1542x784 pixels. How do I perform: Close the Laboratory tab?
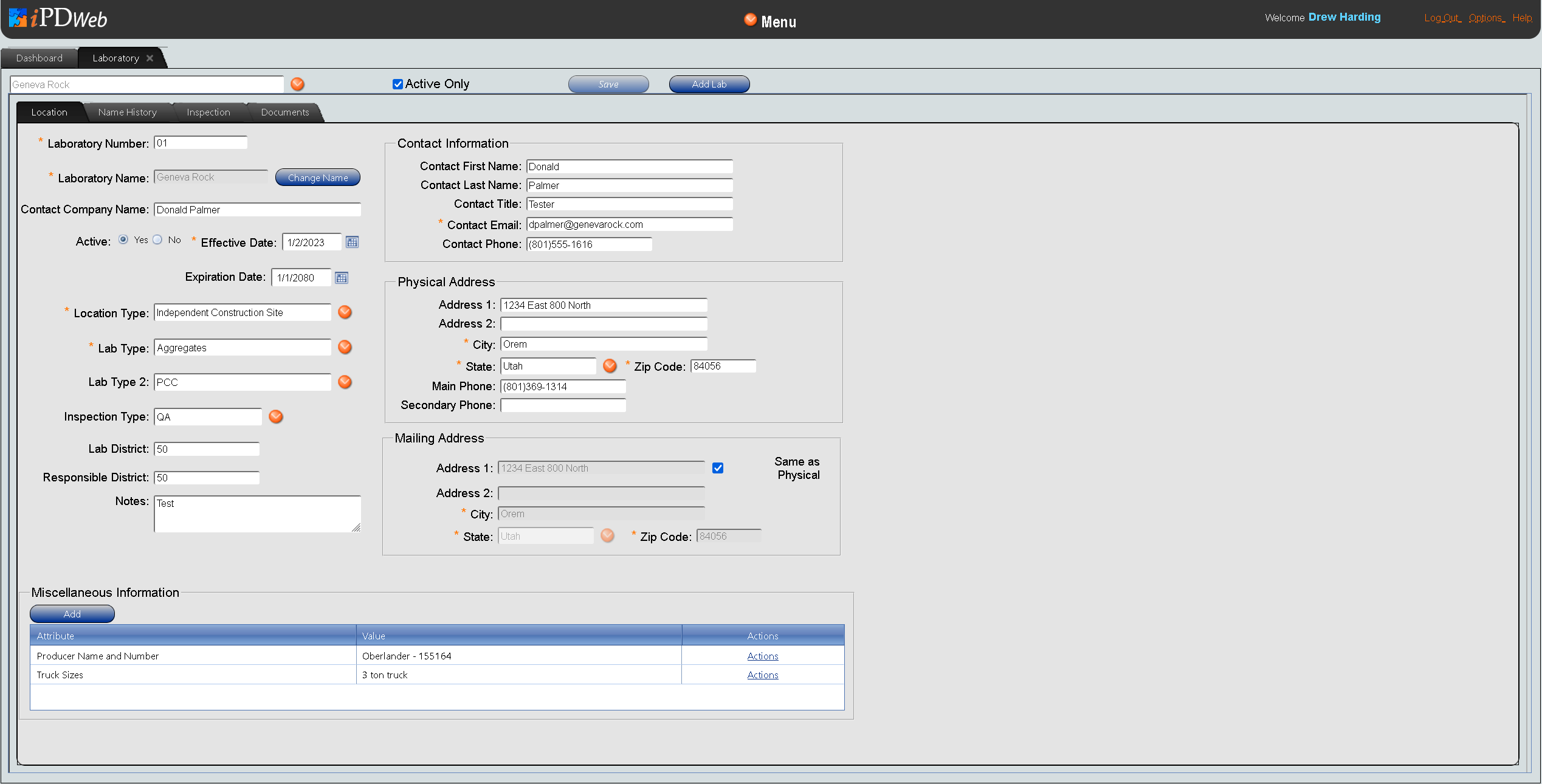[150, 58]
